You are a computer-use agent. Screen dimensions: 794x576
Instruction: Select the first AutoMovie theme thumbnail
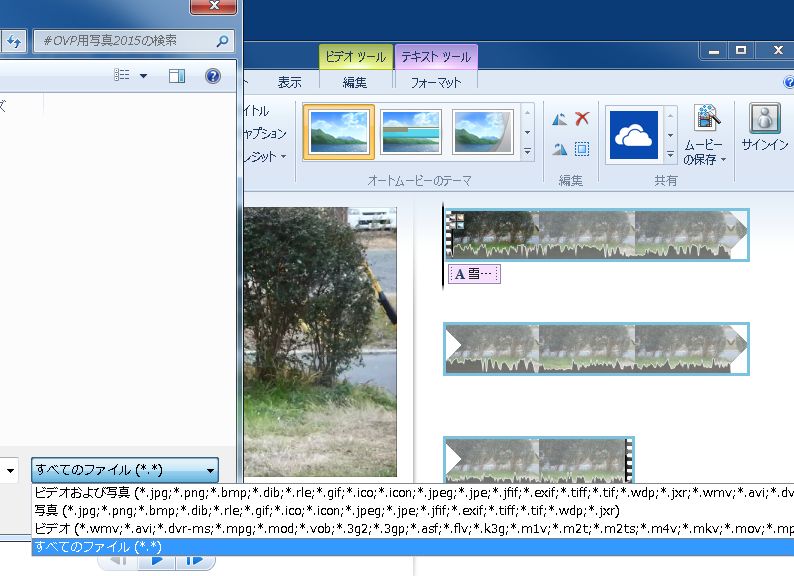[338, 132]
